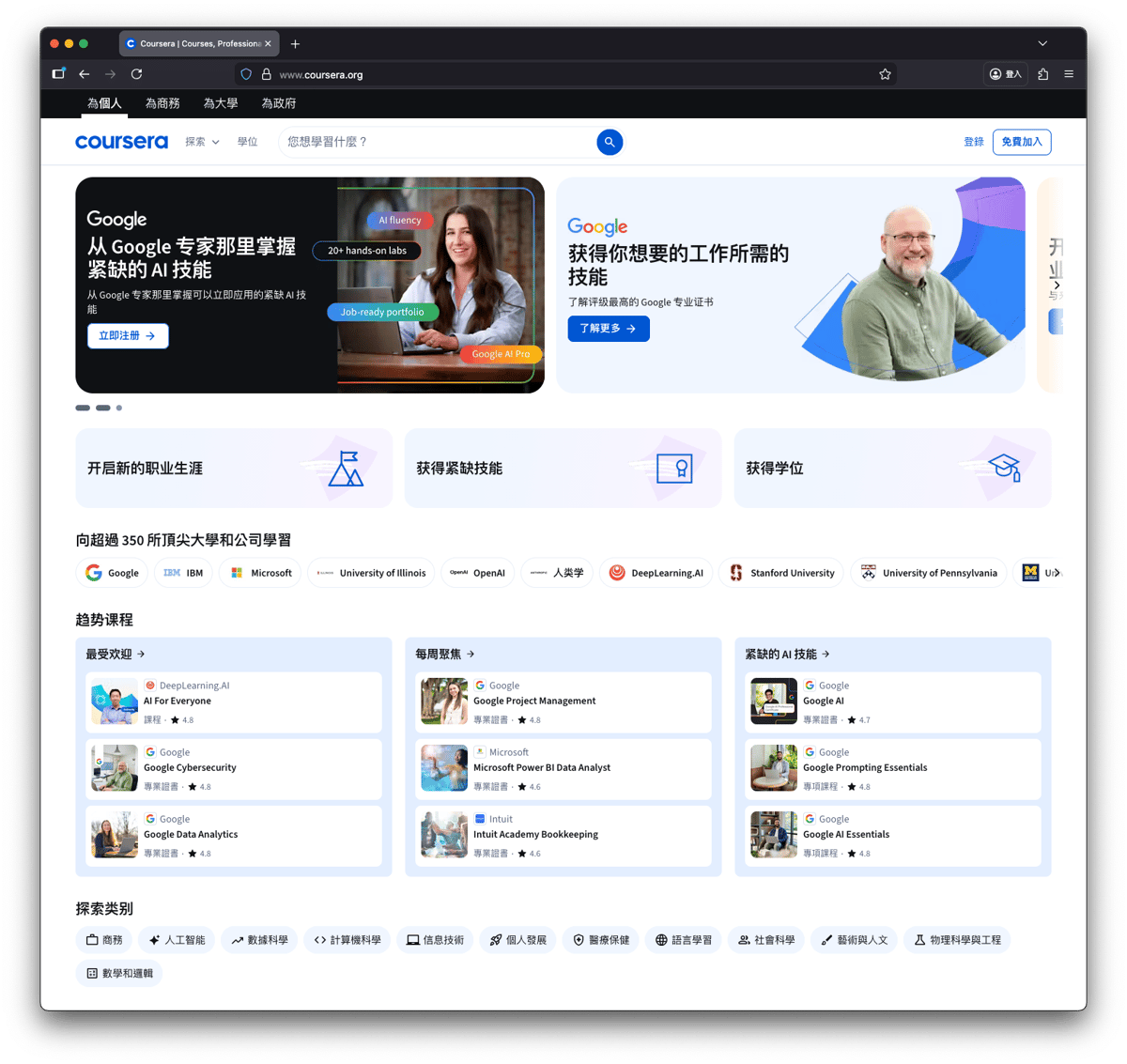
Task: Switch to the 為大學 tab
Action: tap(221, 103)
